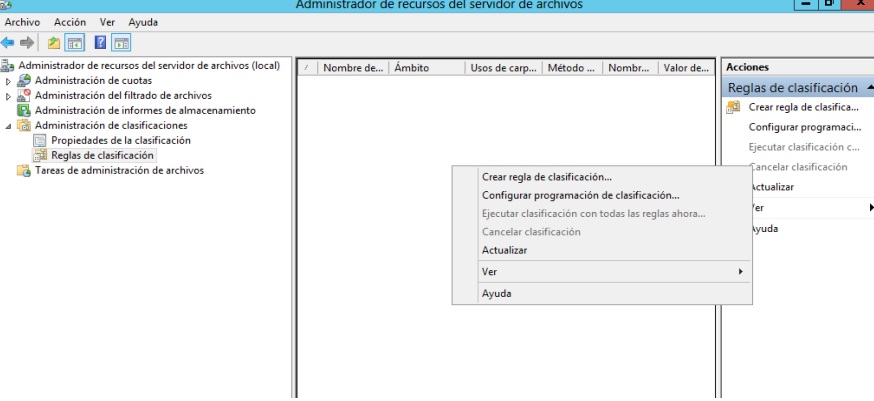Image resolution: width=874 pixels, height=401 pixels.
Task: Select Configurar programación de clasificación menu entry
Action: pos(580,196)
